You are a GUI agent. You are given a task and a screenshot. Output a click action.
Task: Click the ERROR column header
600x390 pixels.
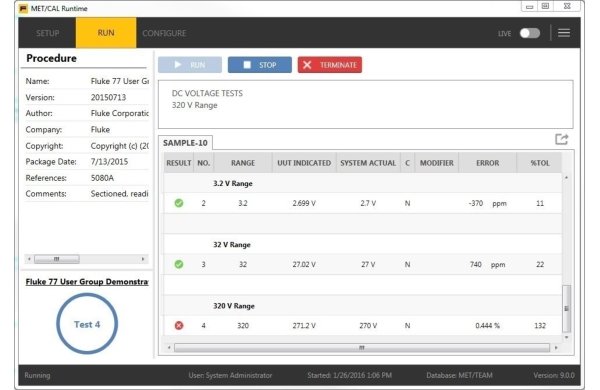[488, 163]
